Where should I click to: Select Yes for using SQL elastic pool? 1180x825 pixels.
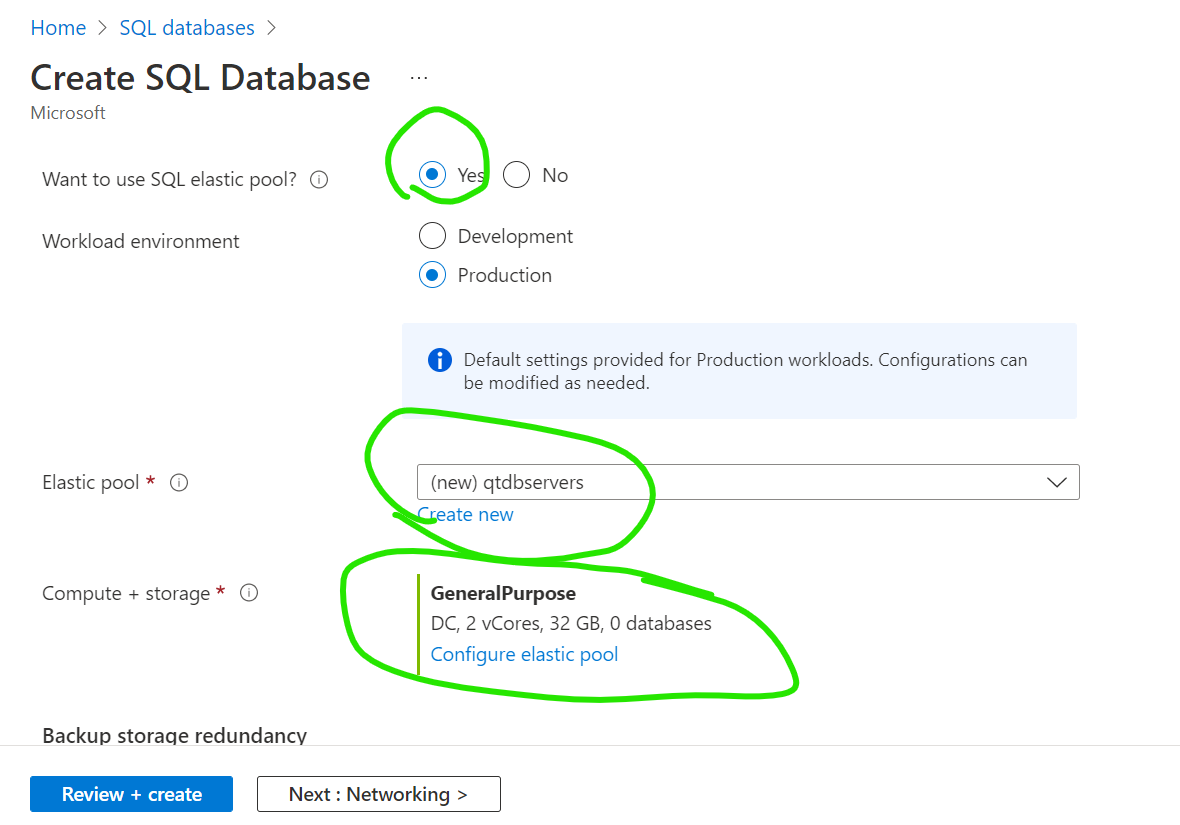pos(432,174)
